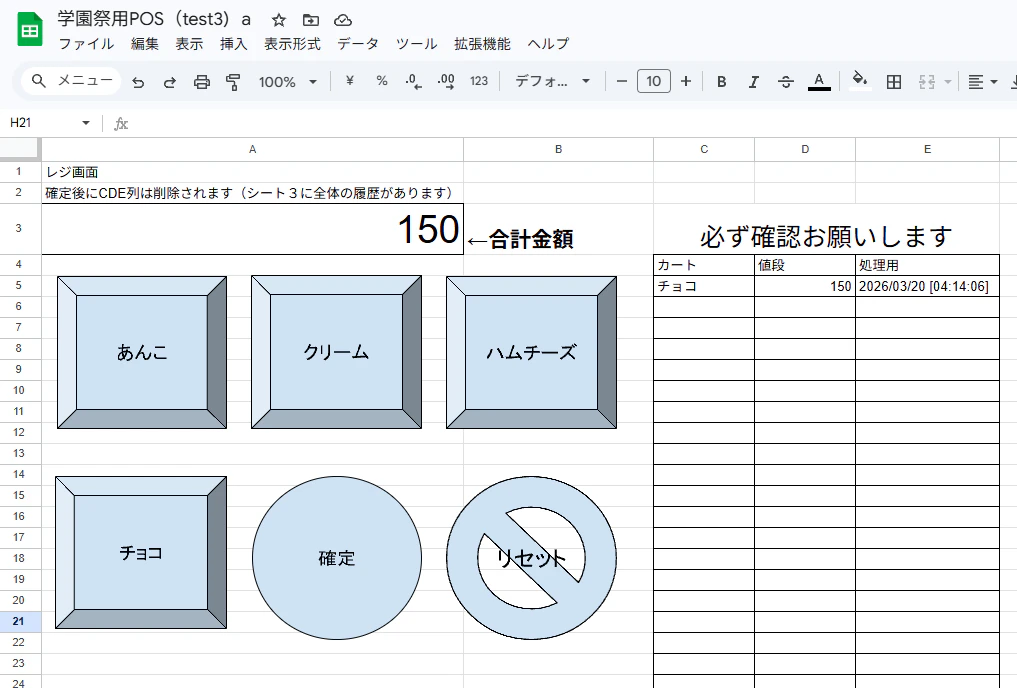
Task: Click the リセット button
Action: pos(531,558)
